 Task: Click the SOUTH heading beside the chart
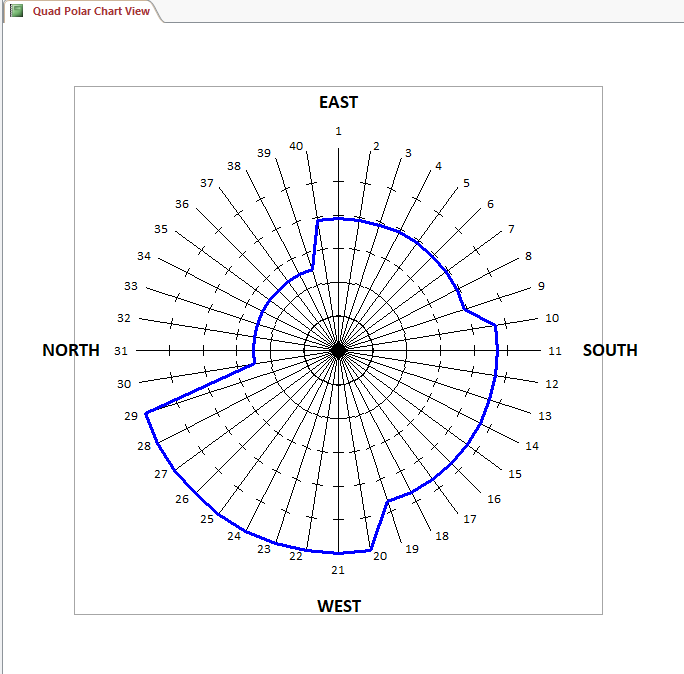pyautogui.click(x=610, y=350)
